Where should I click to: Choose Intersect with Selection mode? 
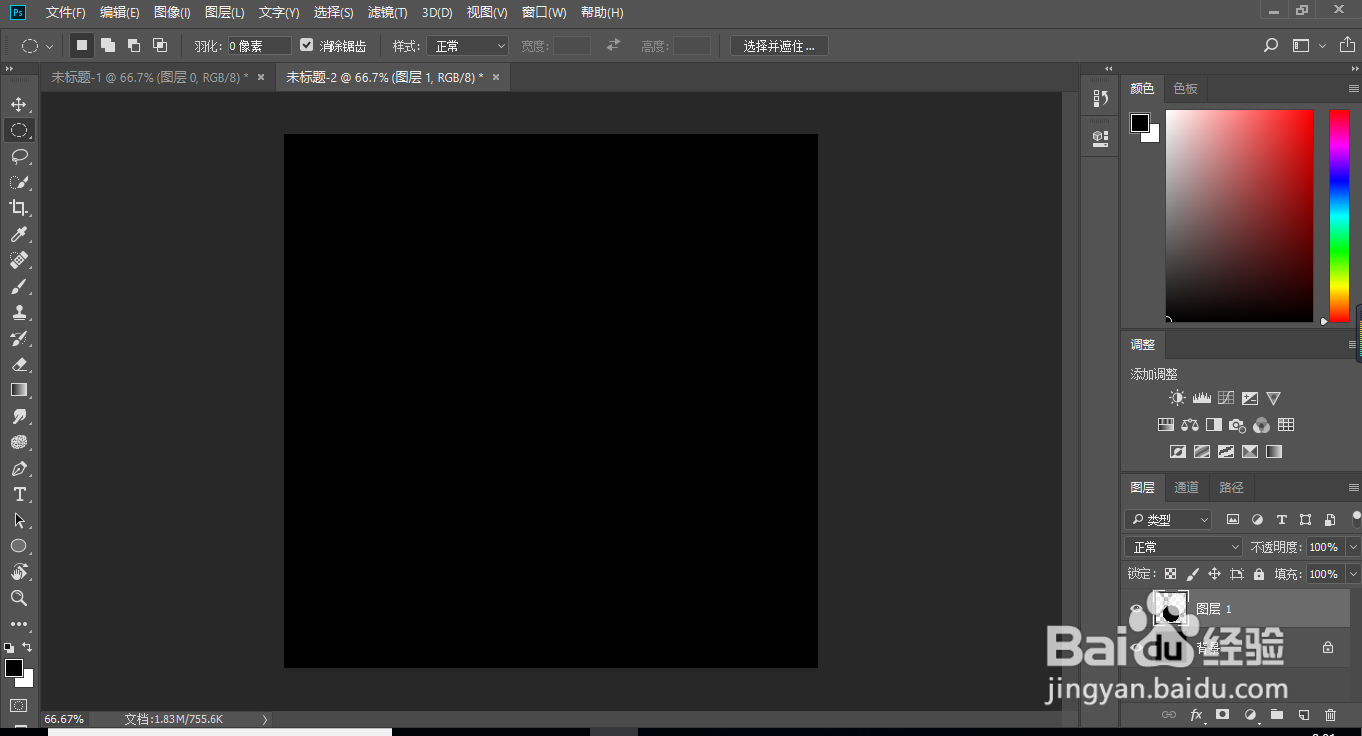[160, 45]
